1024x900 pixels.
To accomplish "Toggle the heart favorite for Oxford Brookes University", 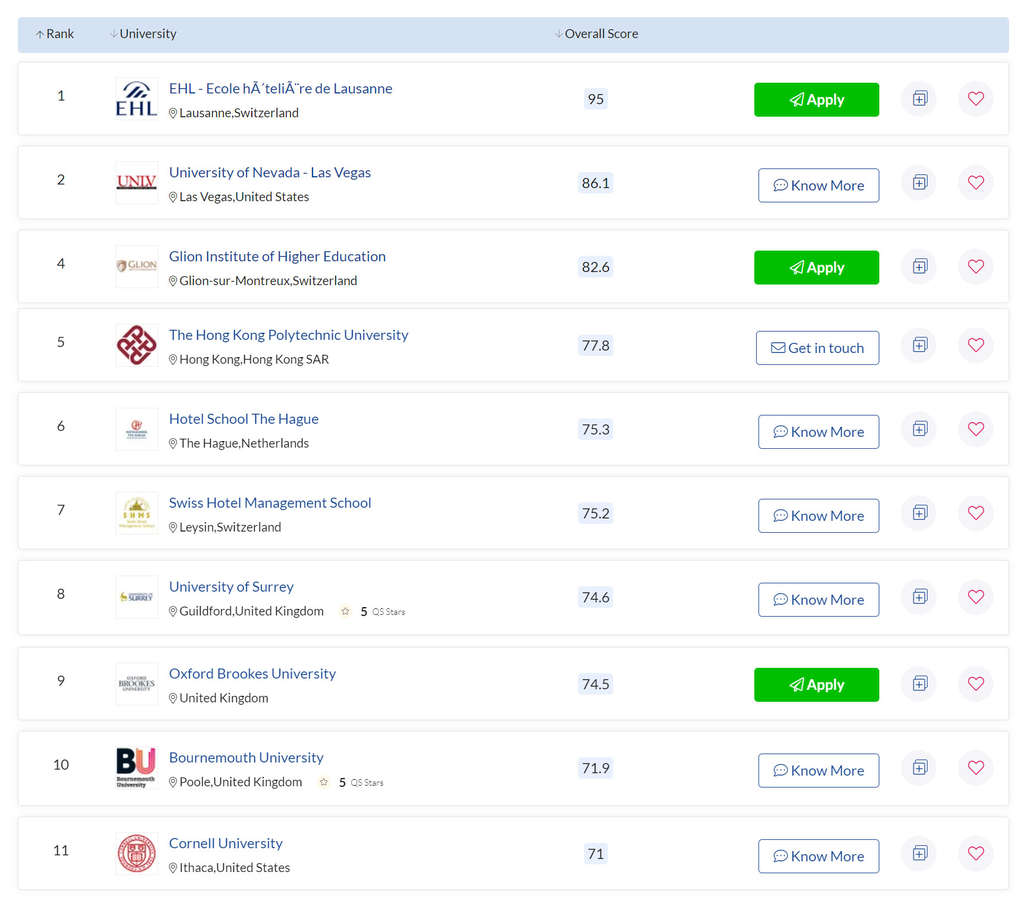I will [975, 684].
